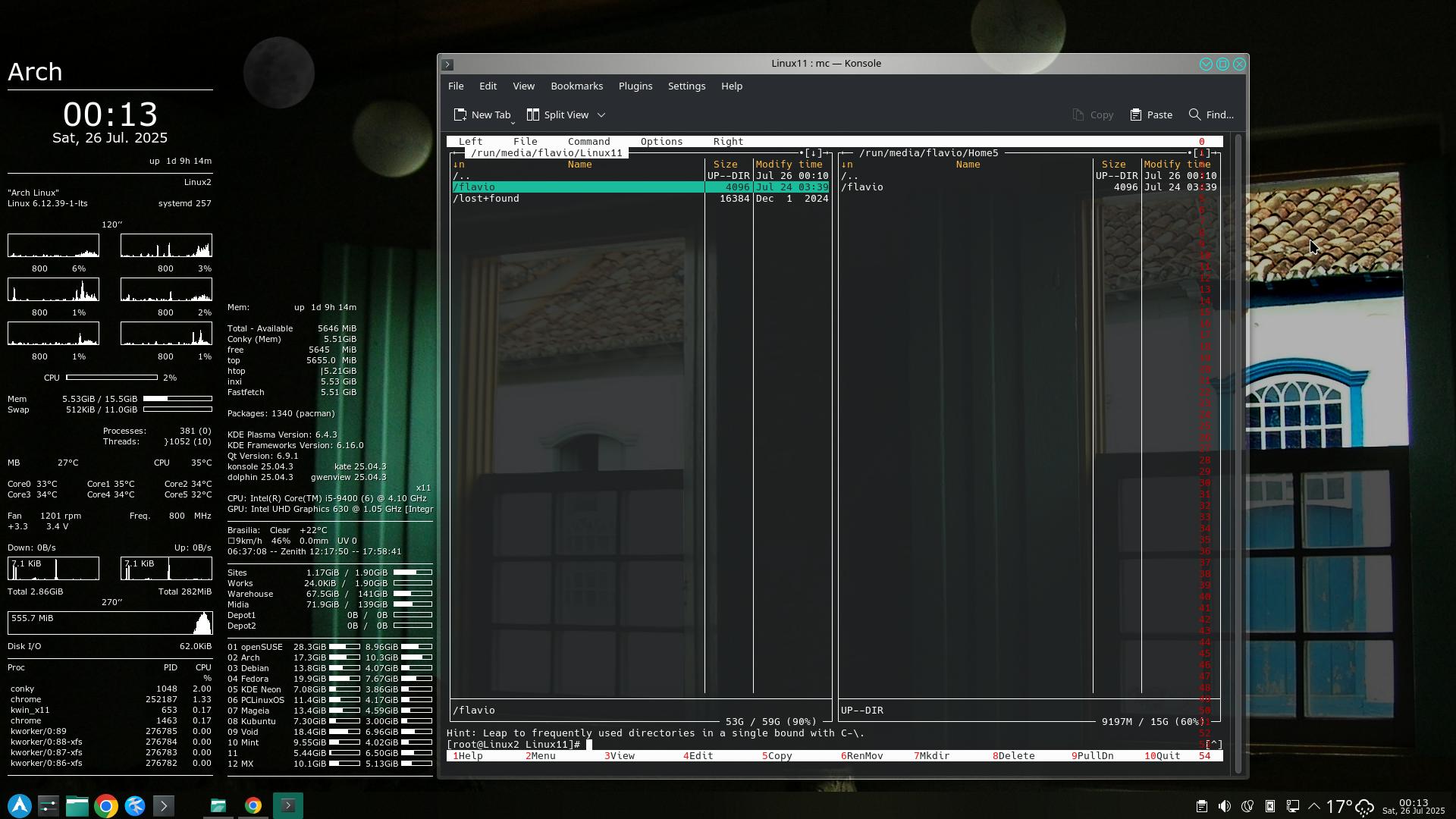Image resolution: width=1456 pixels, height=819 pixels.
Task: Open the Arch application launcher
Action: 20,805
